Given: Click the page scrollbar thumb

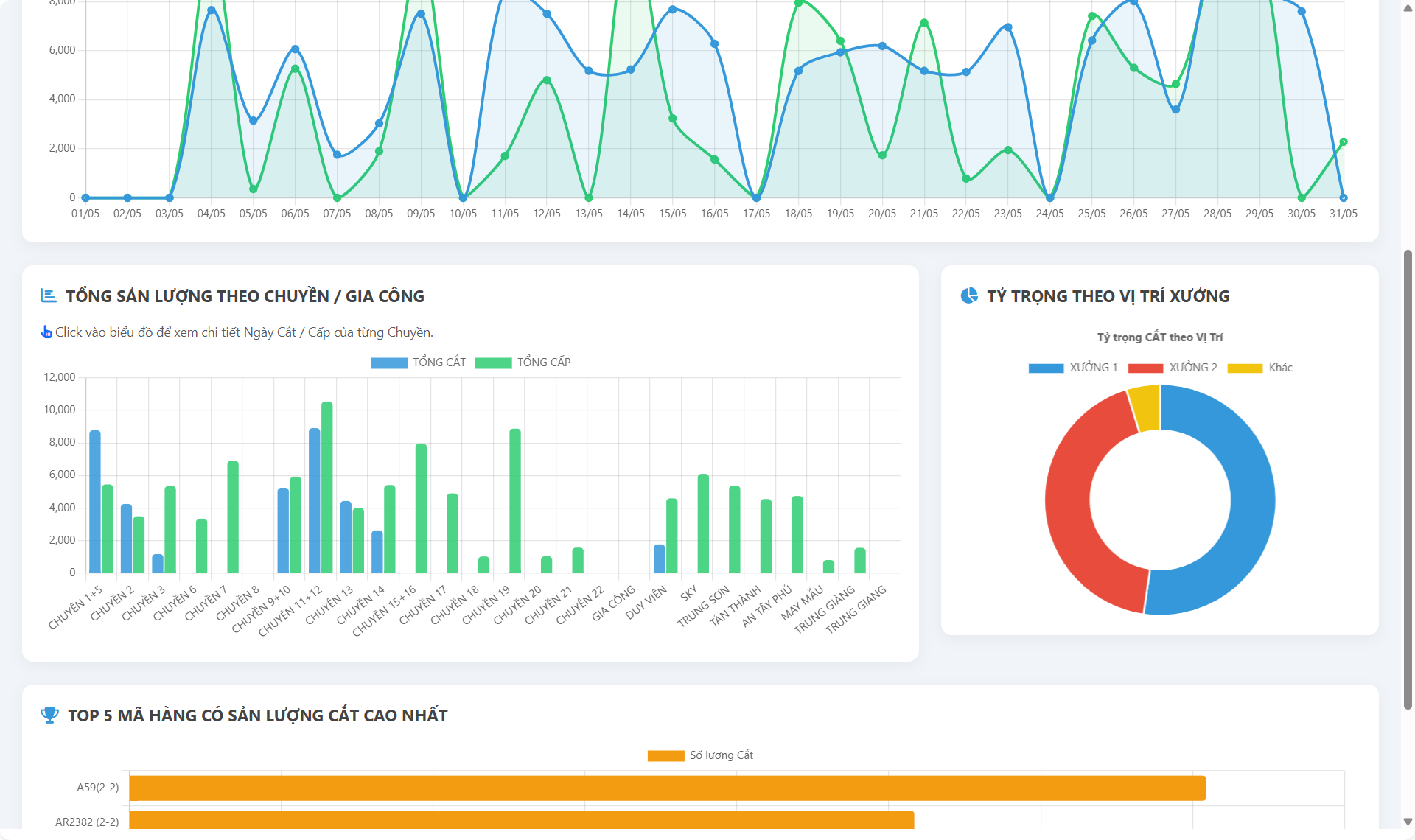Looking at the screenshot, I should (x=1408, y=479).
